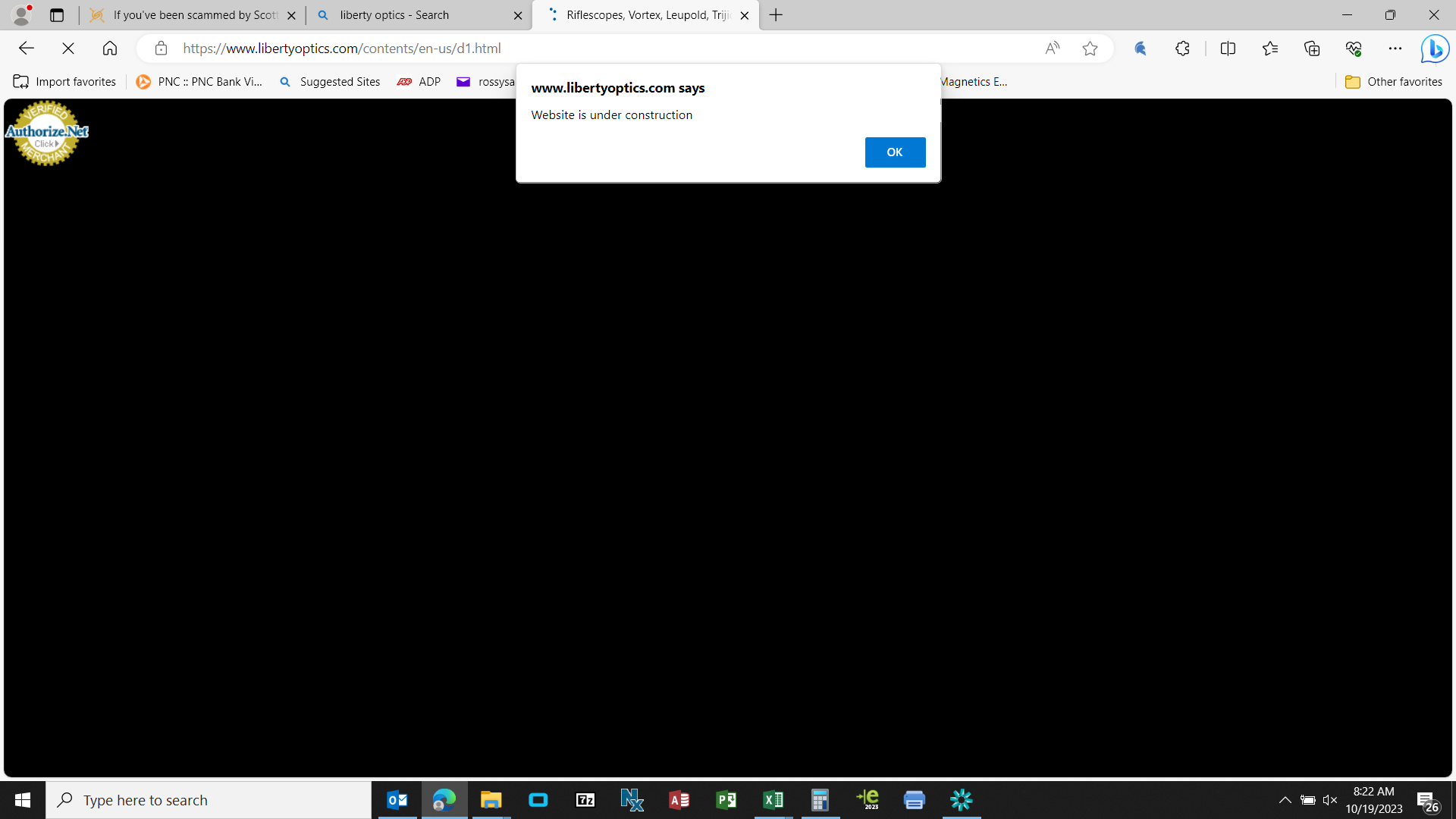
Task: Open Settings and more menu
Action: click(1395, 49)
